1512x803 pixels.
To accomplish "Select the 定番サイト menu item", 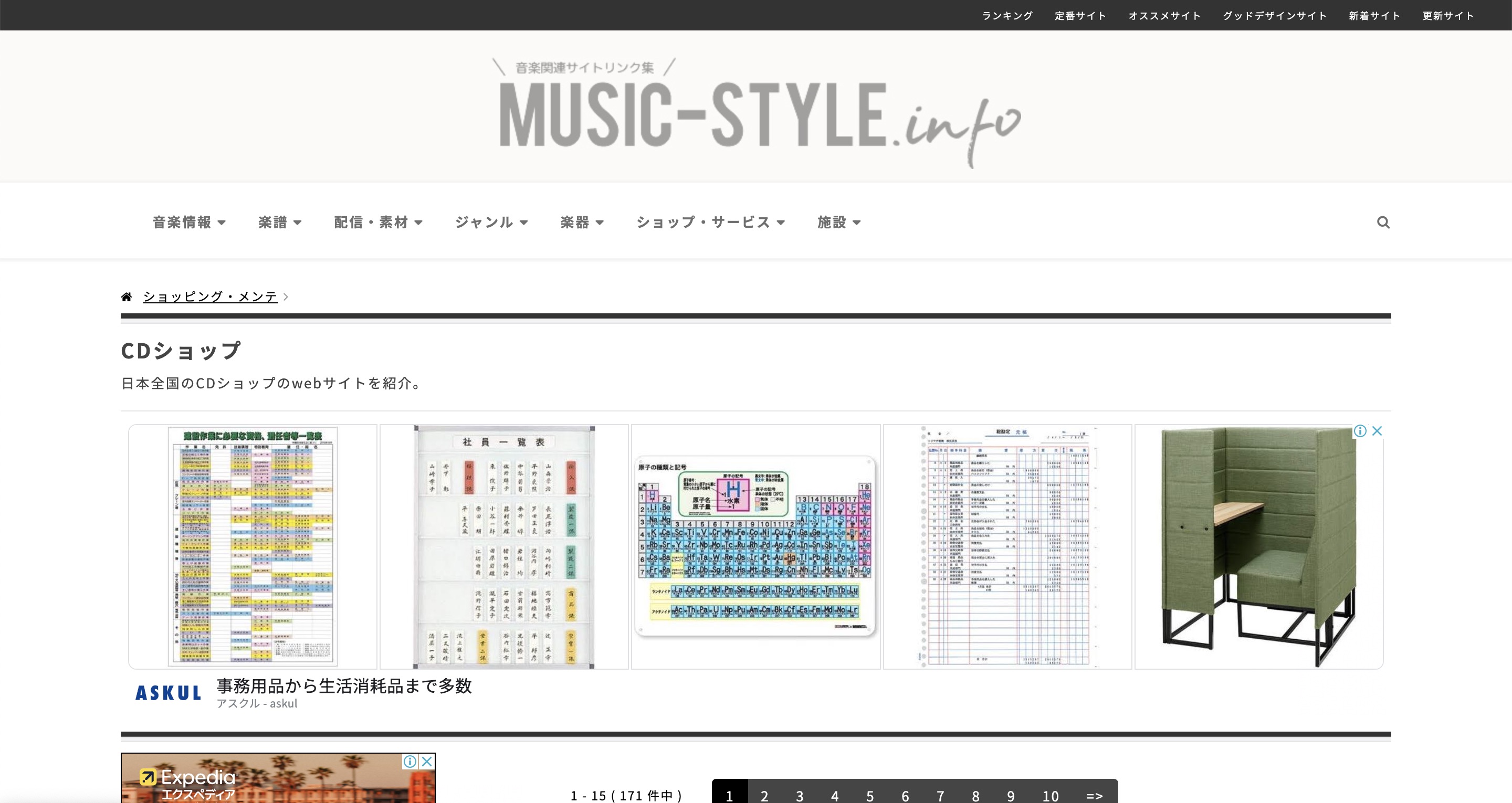I will (x=1080, y=15).
